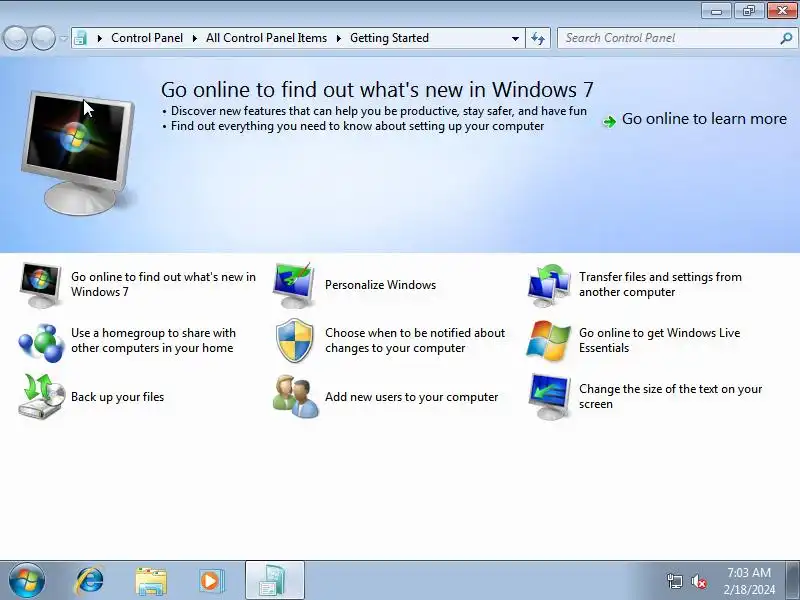The height and width of the screenshot is (600, 800).
Task: Open Windows Media Player from the taskbar
Action: click(x=211, y=581)
